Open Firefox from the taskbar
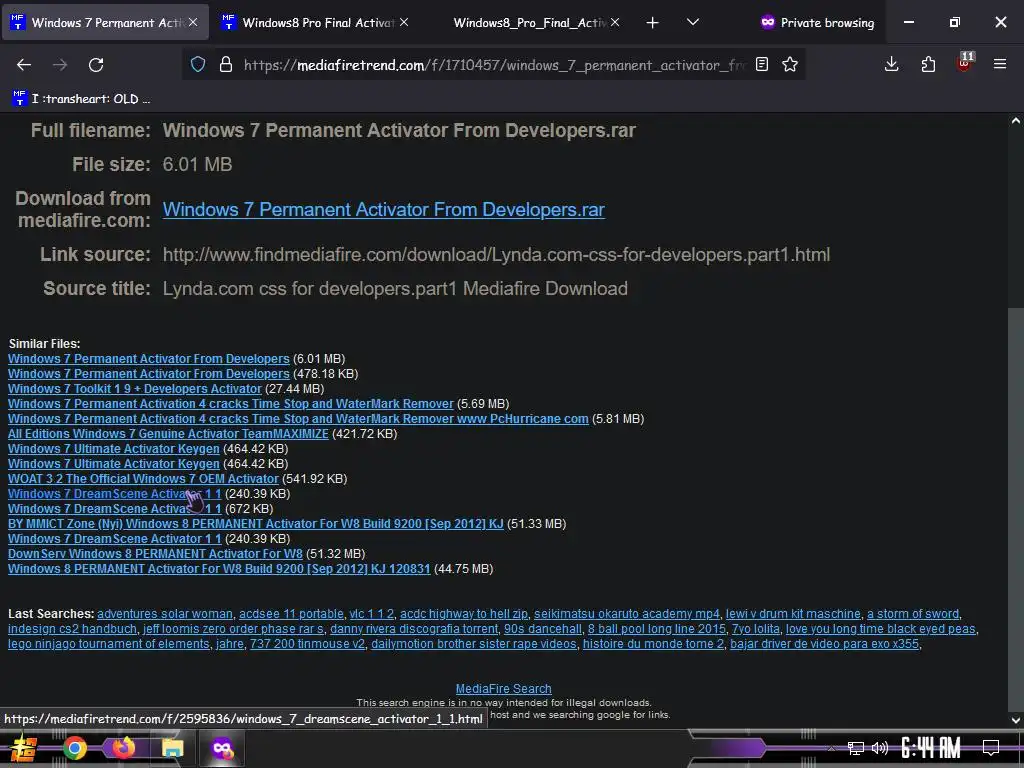Image resolution: width=1024 pixels, height=768 pixels. tap(123, 748)
